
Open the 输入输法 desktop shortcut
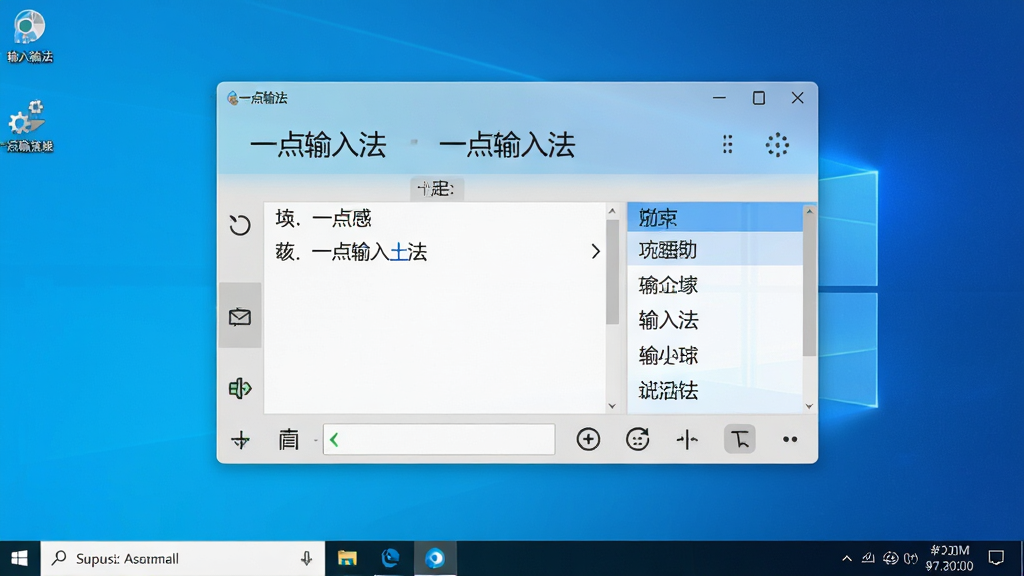(29, 37)
